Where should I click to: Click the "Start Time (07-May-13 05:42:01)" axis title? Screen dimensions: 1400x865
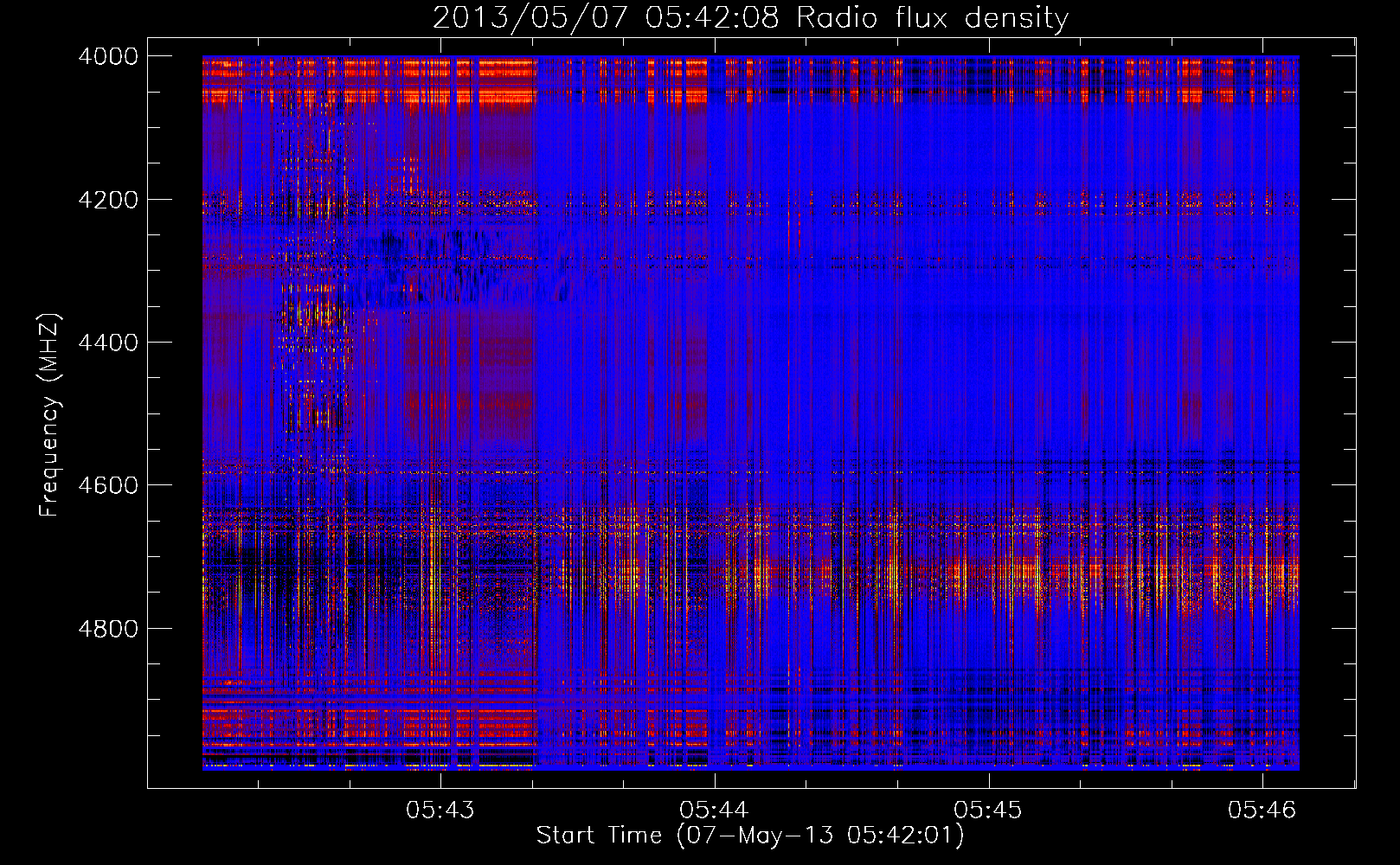(x=750, y=836)
